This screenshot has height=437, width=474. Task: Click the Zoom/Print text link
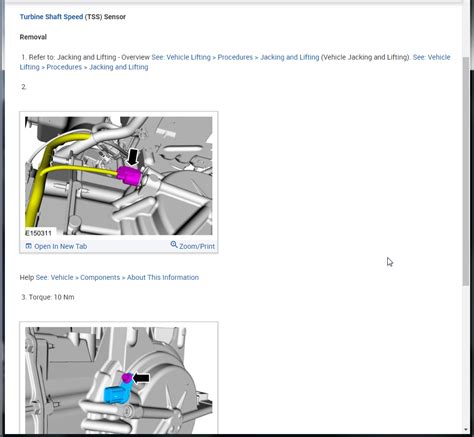pos(197,246)
